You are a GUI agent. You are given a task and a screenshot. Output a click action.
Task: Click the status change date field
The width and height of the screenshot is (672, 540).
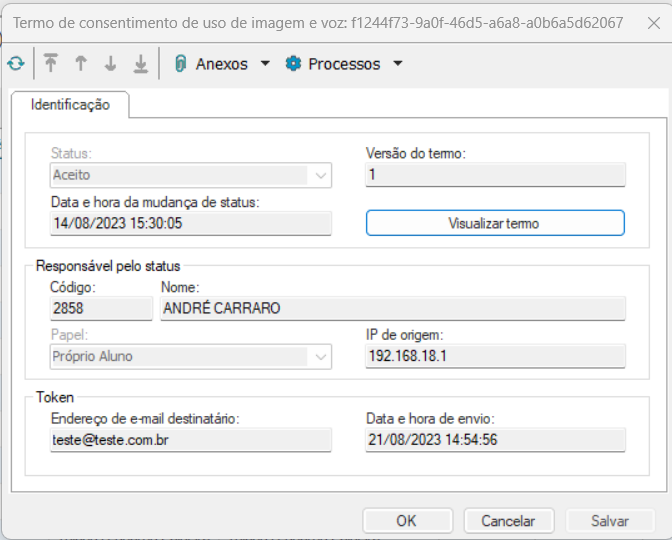click(191, 223)
